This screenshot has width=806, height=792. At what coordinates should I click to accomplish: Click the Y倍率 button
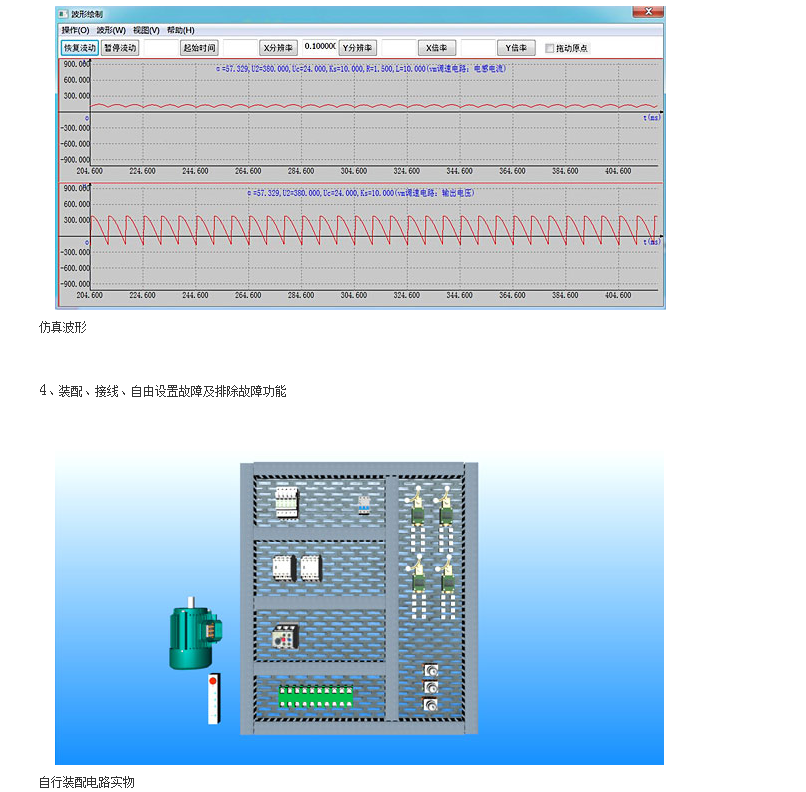(516, 48)
